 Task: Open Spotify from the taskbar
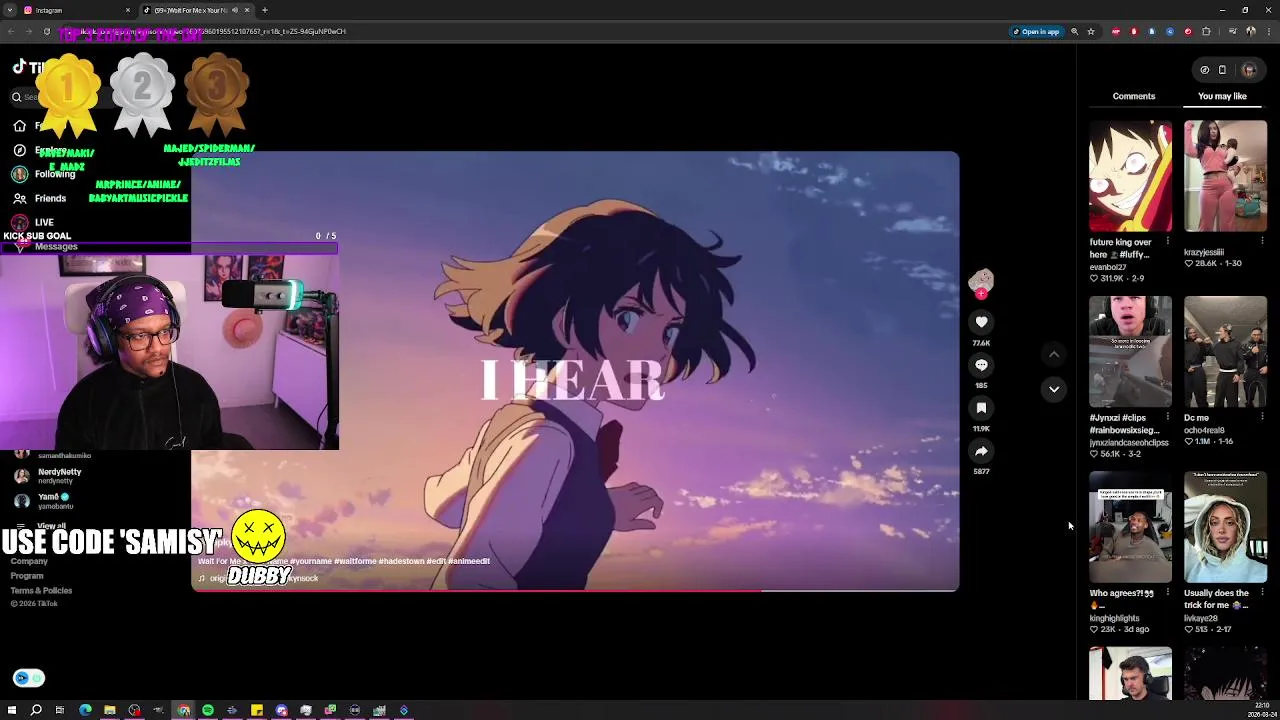[x=208, y=710]
